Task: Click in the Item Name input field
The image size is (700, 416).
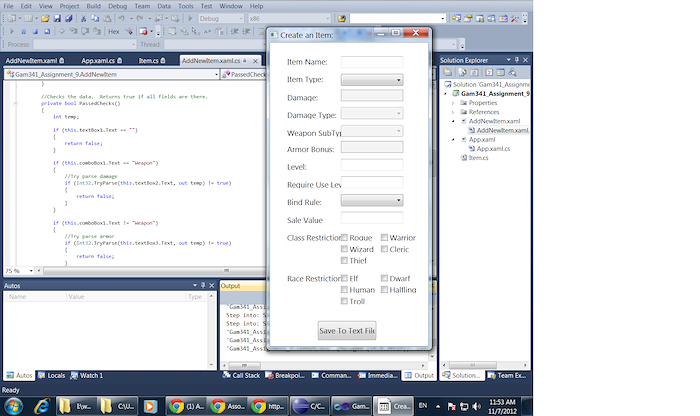Action: click(x=372, y=62)
